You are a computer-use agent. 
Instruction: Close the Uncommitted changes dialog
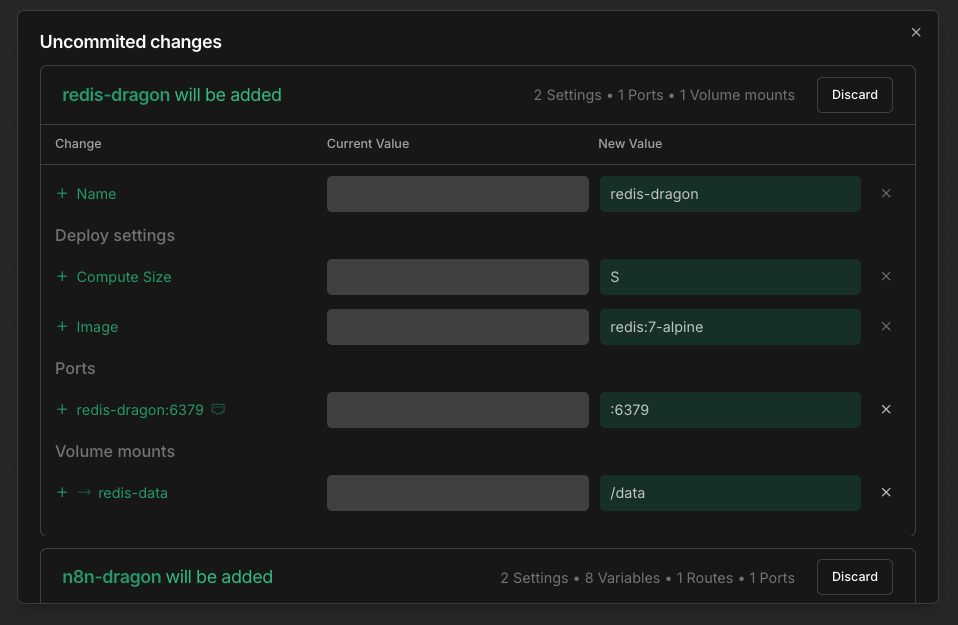click(916, 31)
